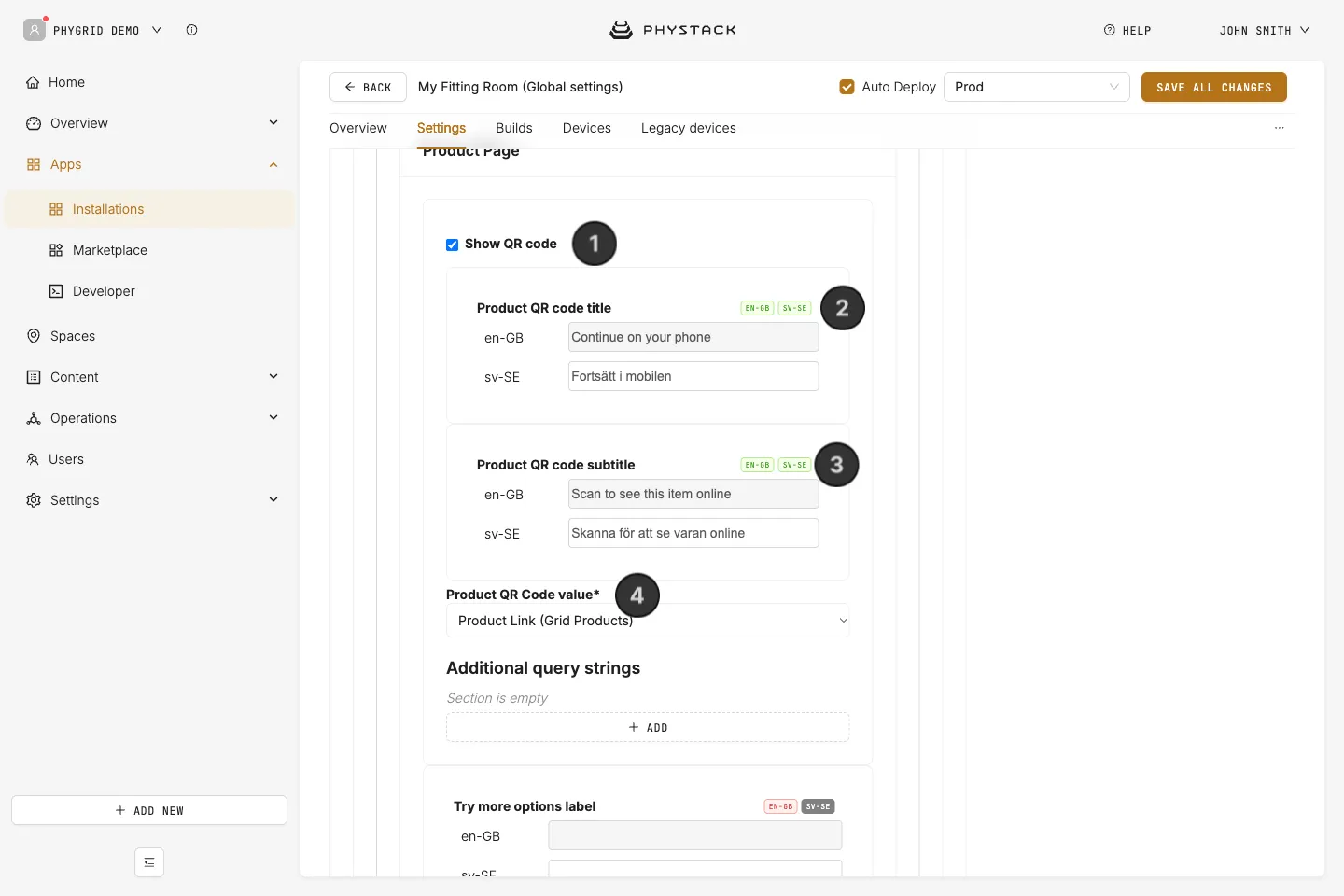Open the John Smith user menu
1344x896 pixels.
1265,31
